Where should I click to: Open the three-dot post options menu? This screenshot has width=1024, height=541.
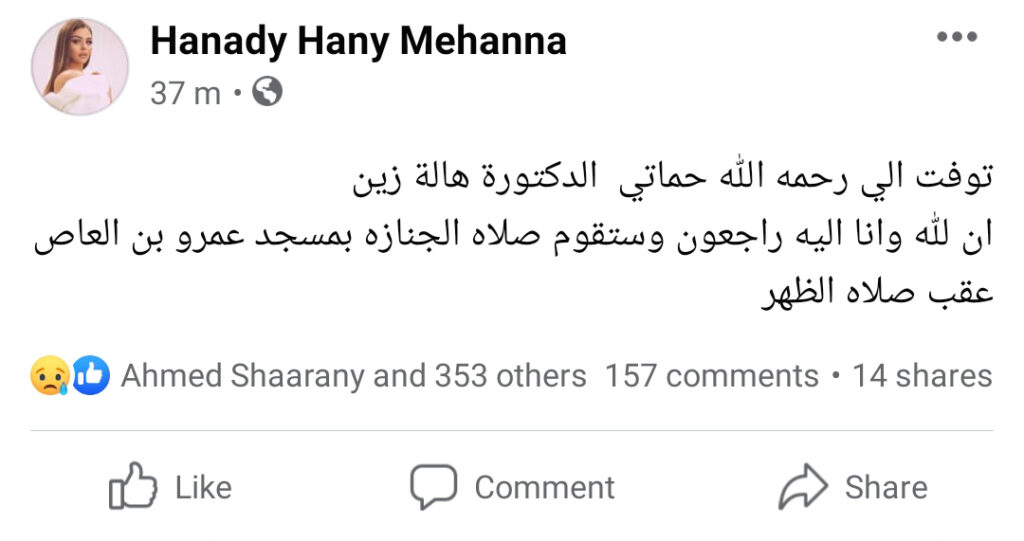coord(955,38)
